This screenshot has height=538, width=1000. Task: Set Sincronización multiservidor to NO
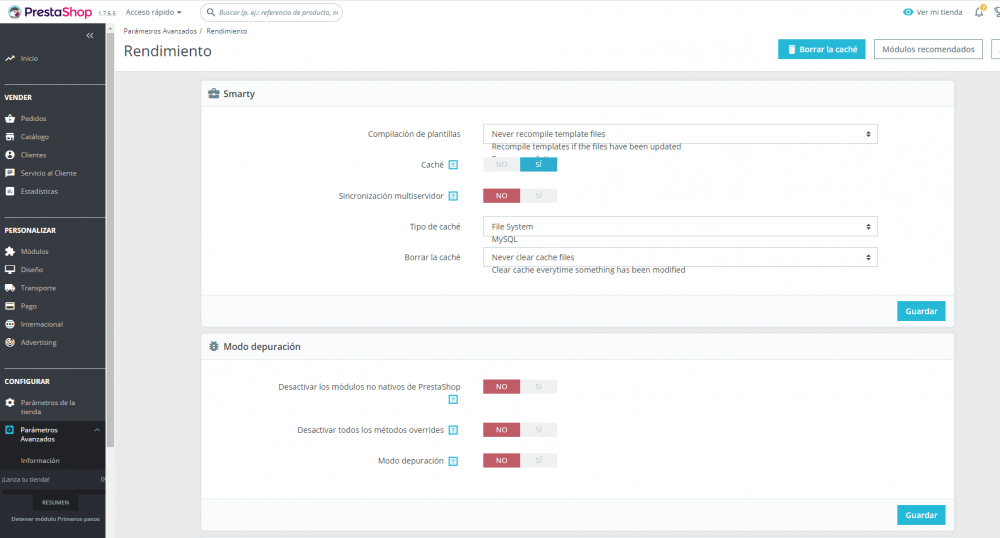501,196
